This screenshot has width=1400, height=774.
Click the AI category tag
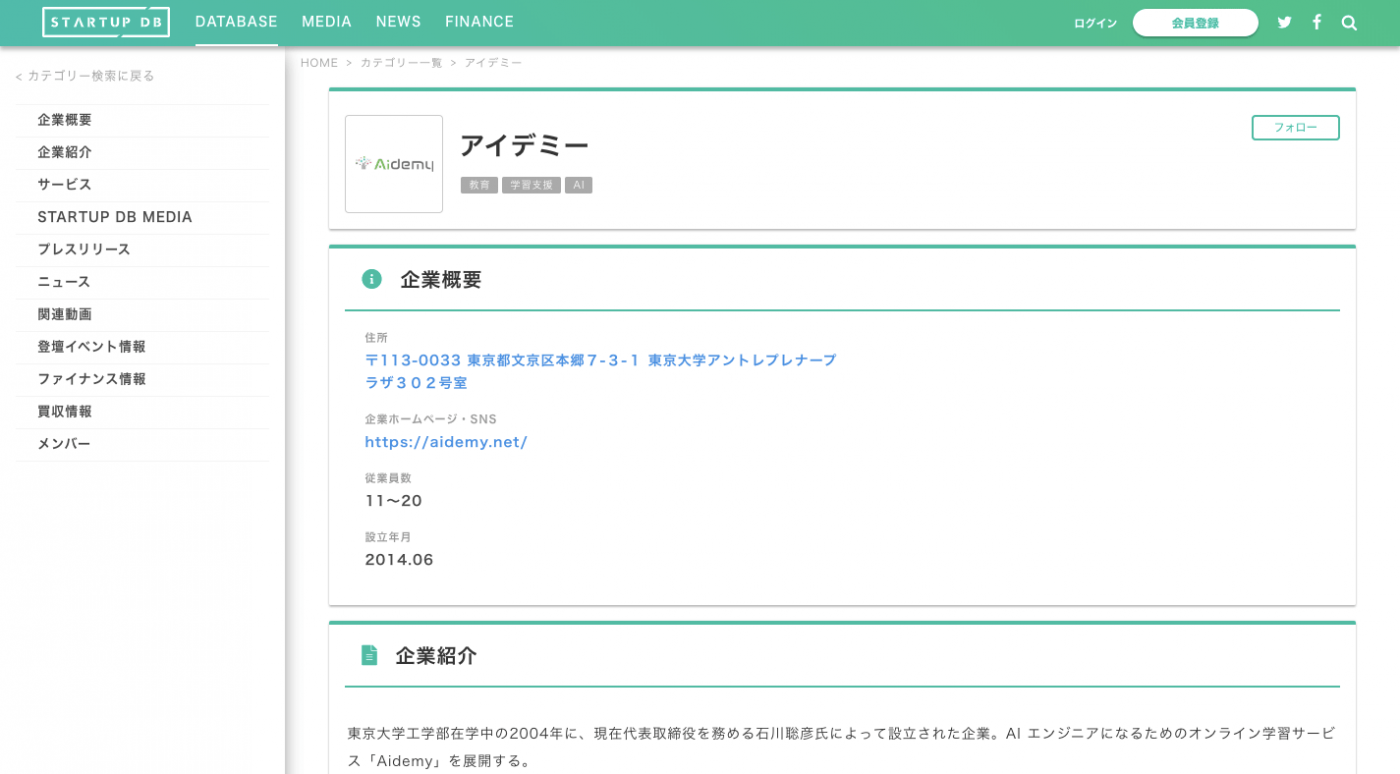[578, 185]
